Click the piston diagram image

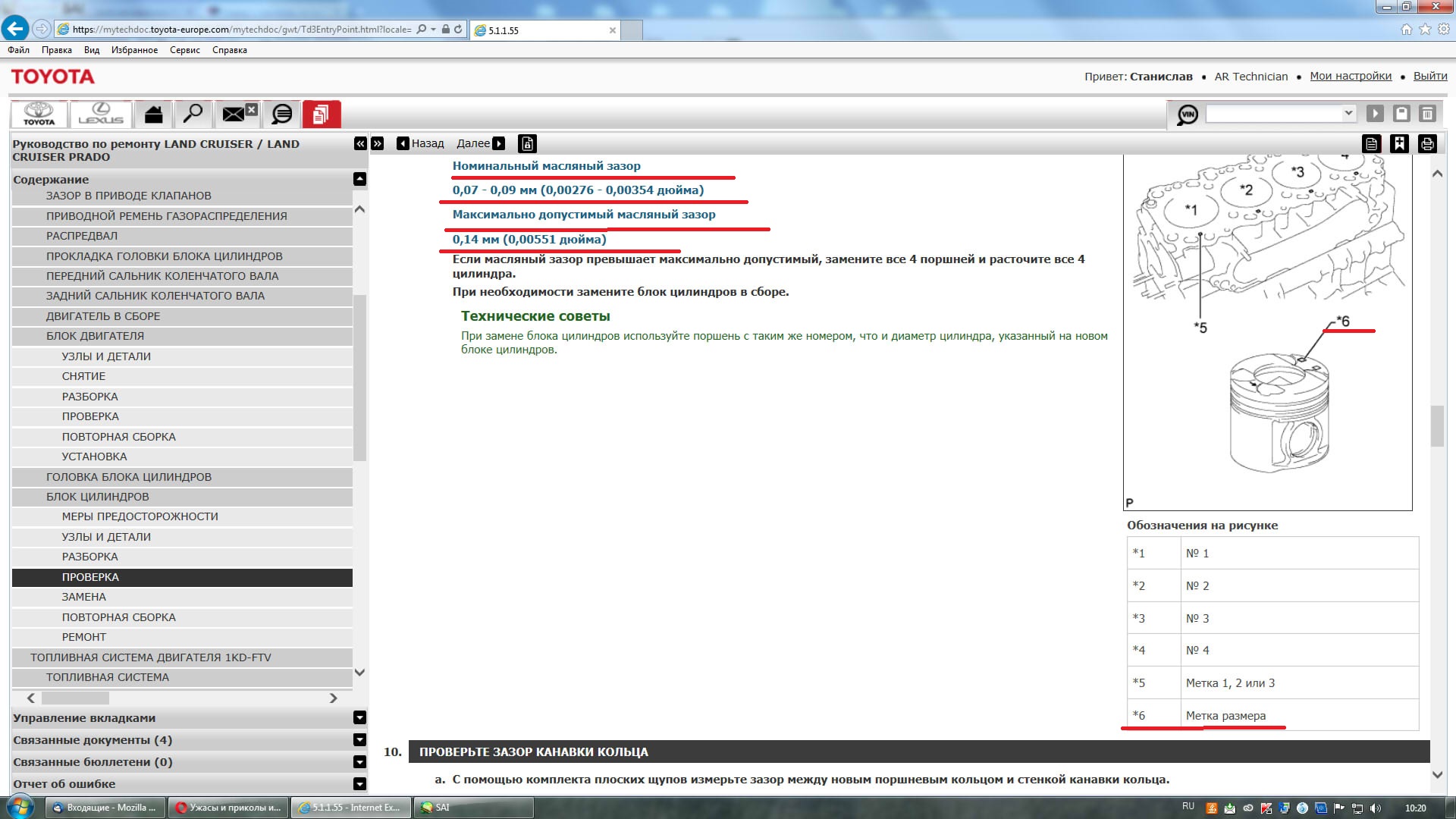click(x=1267, y=332)
